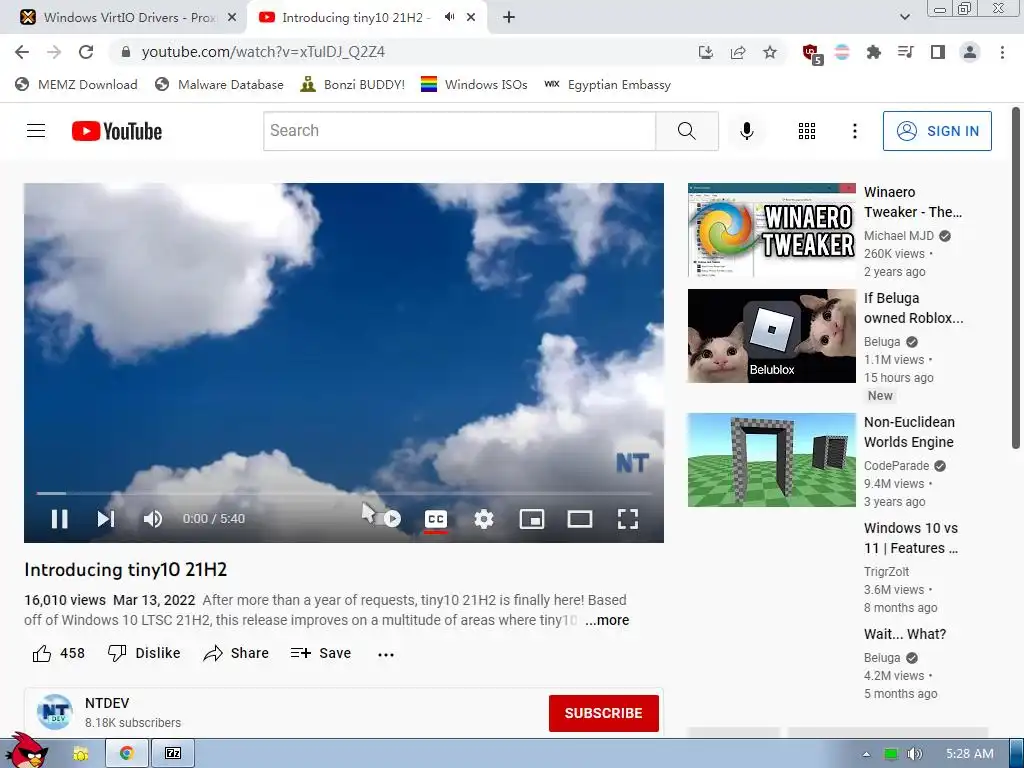Enable miniplayer mode
Viewport: 1024px width, 768px height.
click(x=532, y=519)
